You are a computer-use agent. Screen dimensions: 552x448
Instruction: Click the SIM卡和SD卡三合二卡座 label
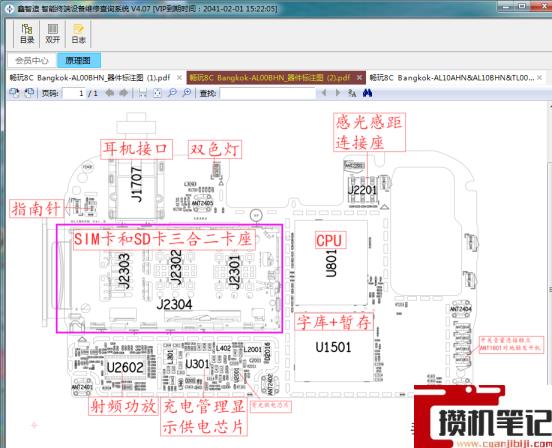coord(164,240)
